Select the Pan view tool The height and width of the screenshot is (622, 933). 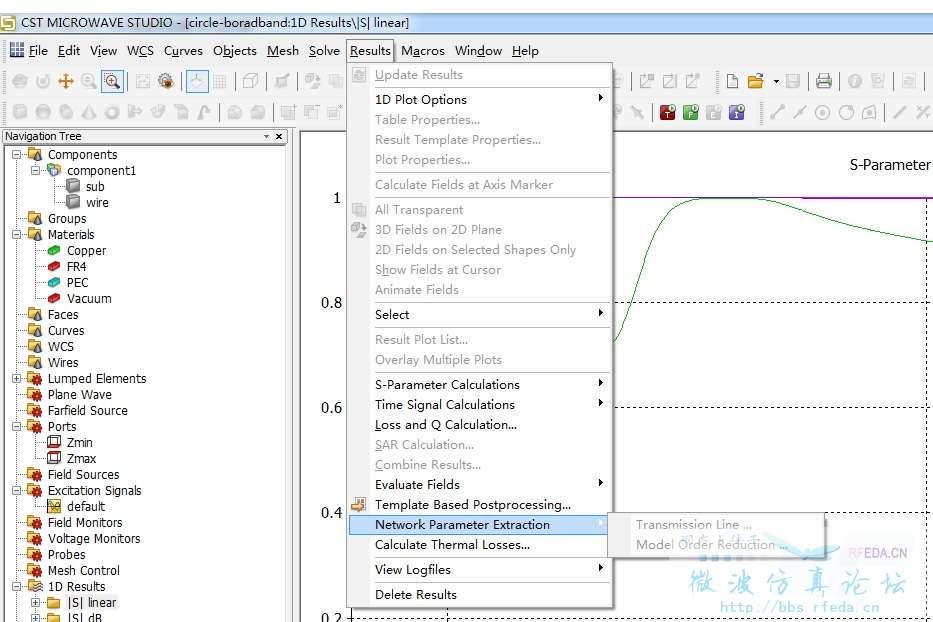click(66, 81)
